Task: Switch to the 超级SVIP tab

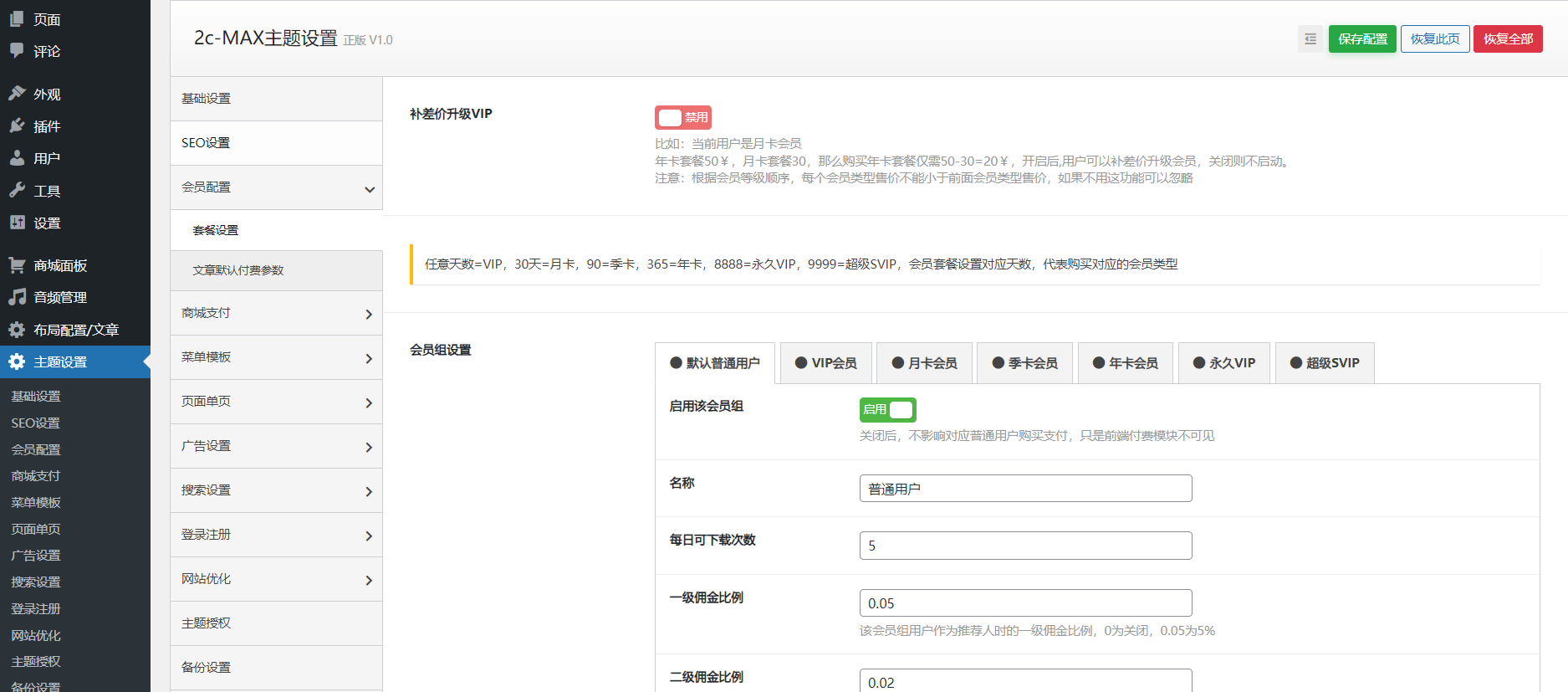Action: pyautogui.click(x=1325, y=363)
